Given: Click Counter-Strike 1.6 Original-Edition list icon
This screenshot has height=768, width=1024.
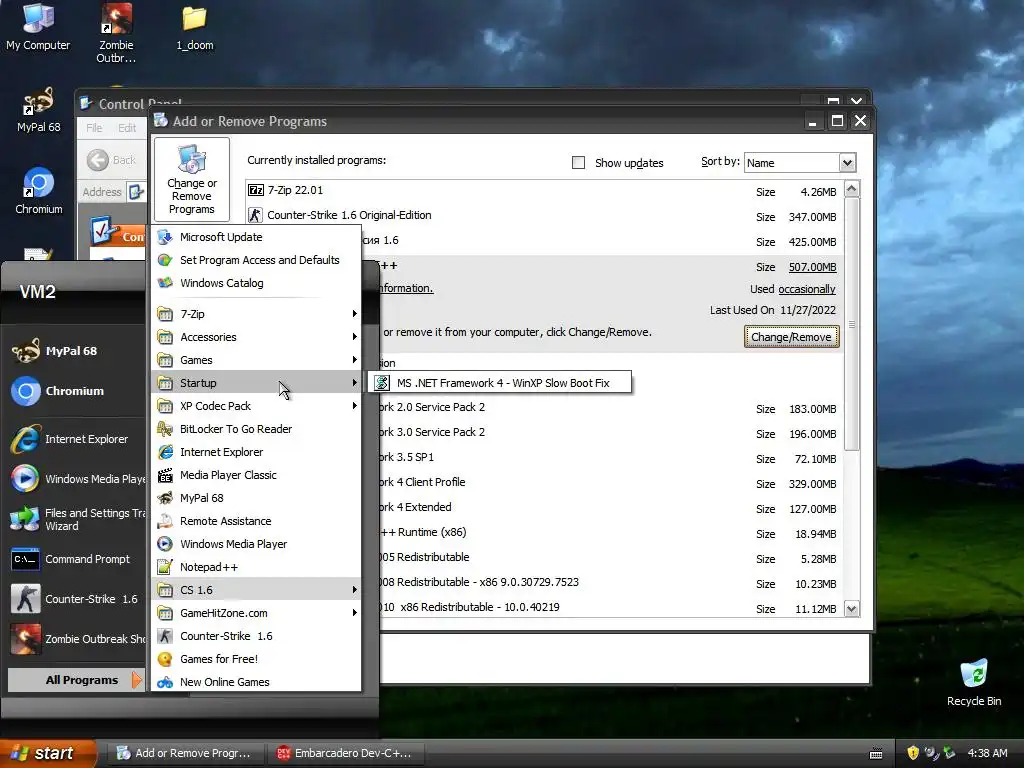Looking at the screenshot, I should [x=255, y=215].
